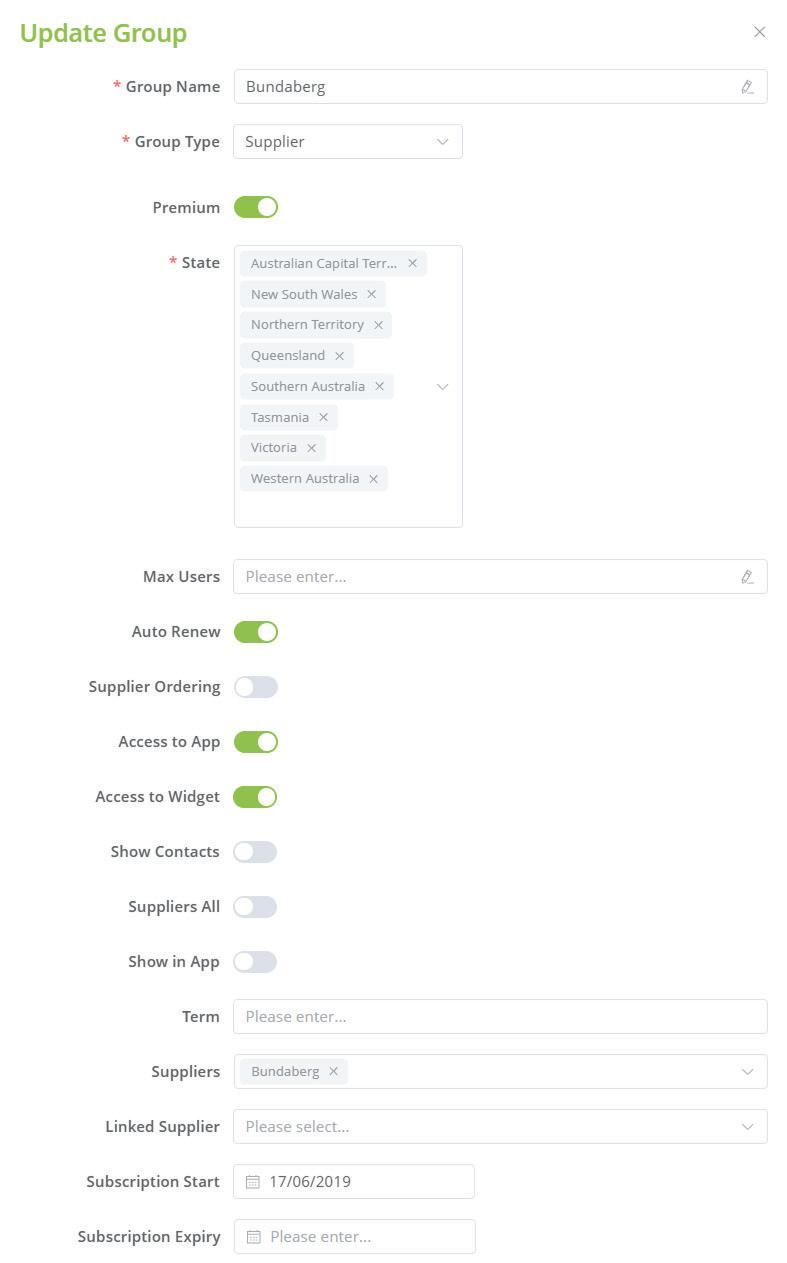Image resolution: width=787 pixels, height=1263 pixels.
Task: Open the Suppliers dropdown arrow
Action: coord(747,1072)
